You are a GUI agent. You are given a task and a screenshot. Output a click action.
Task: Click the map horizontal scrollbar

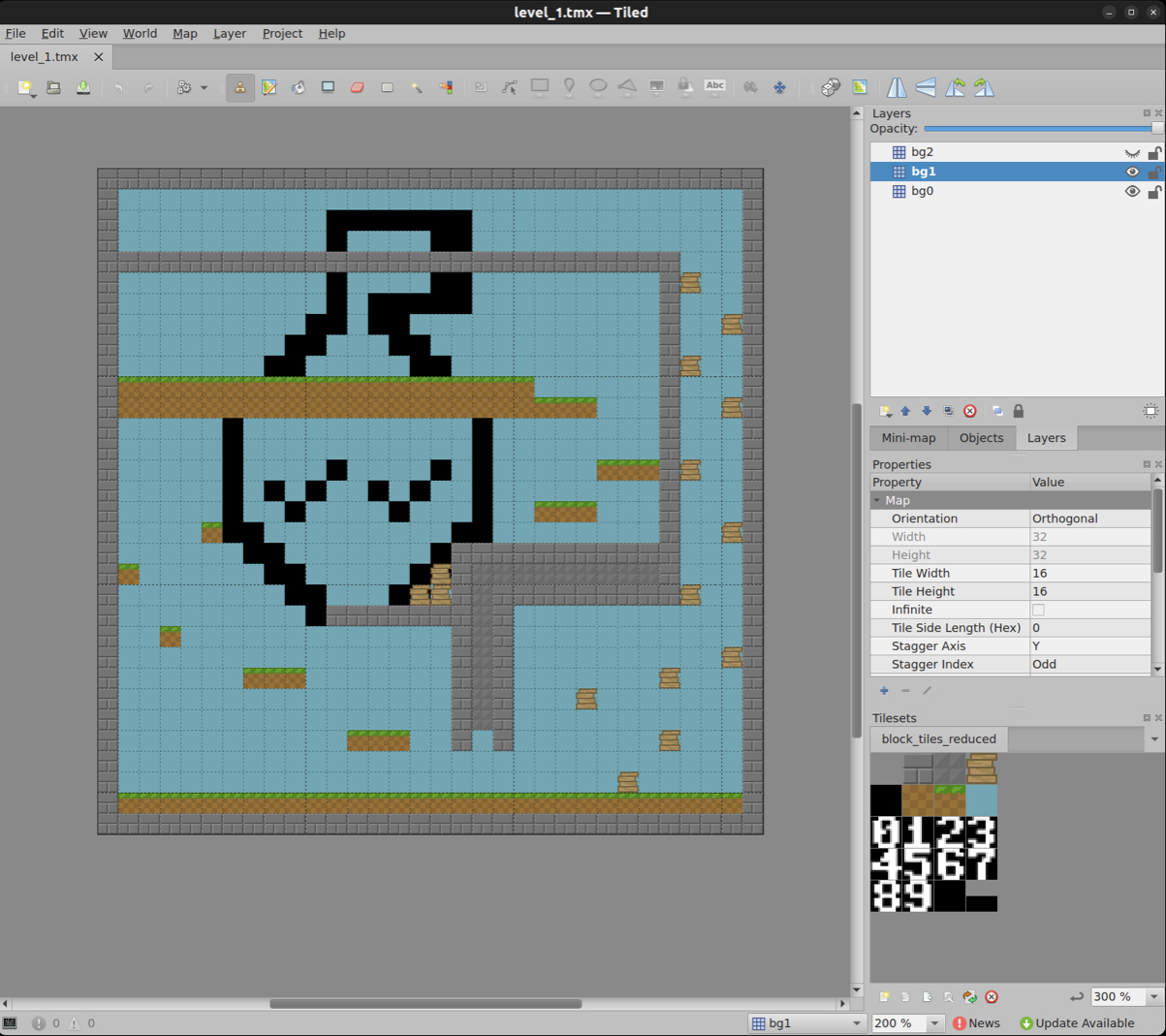425,1004
